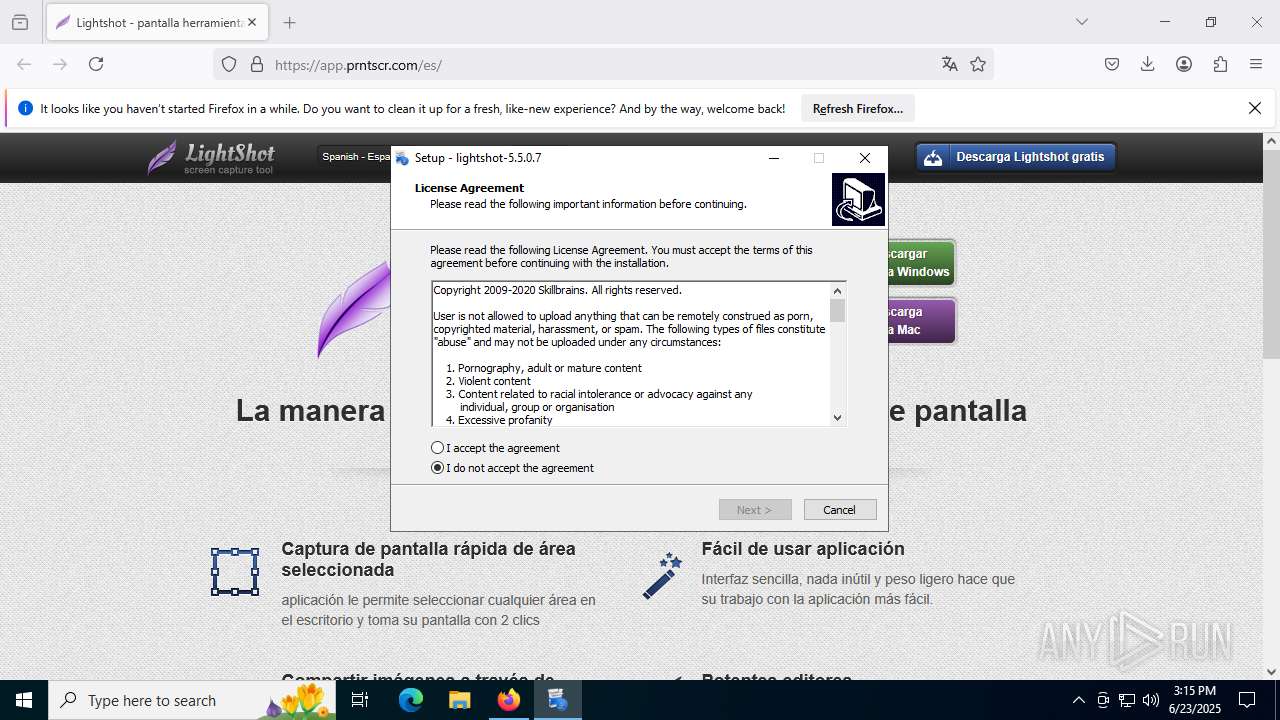The width and height of the screenshot is (1280, 720).
Task: Click the installer computer icon in Setup header
Action: coord(858,199)
